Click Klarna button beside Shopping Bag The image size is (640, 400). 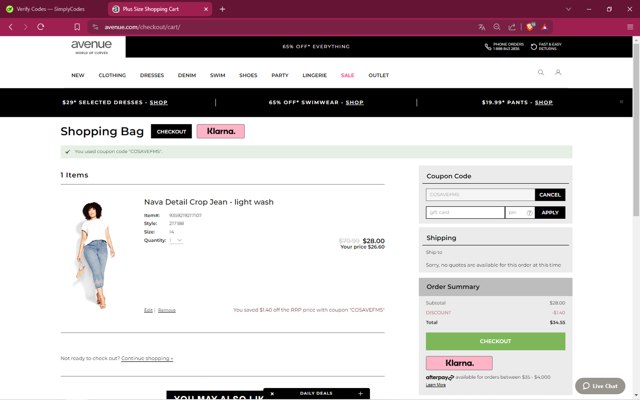220,131
